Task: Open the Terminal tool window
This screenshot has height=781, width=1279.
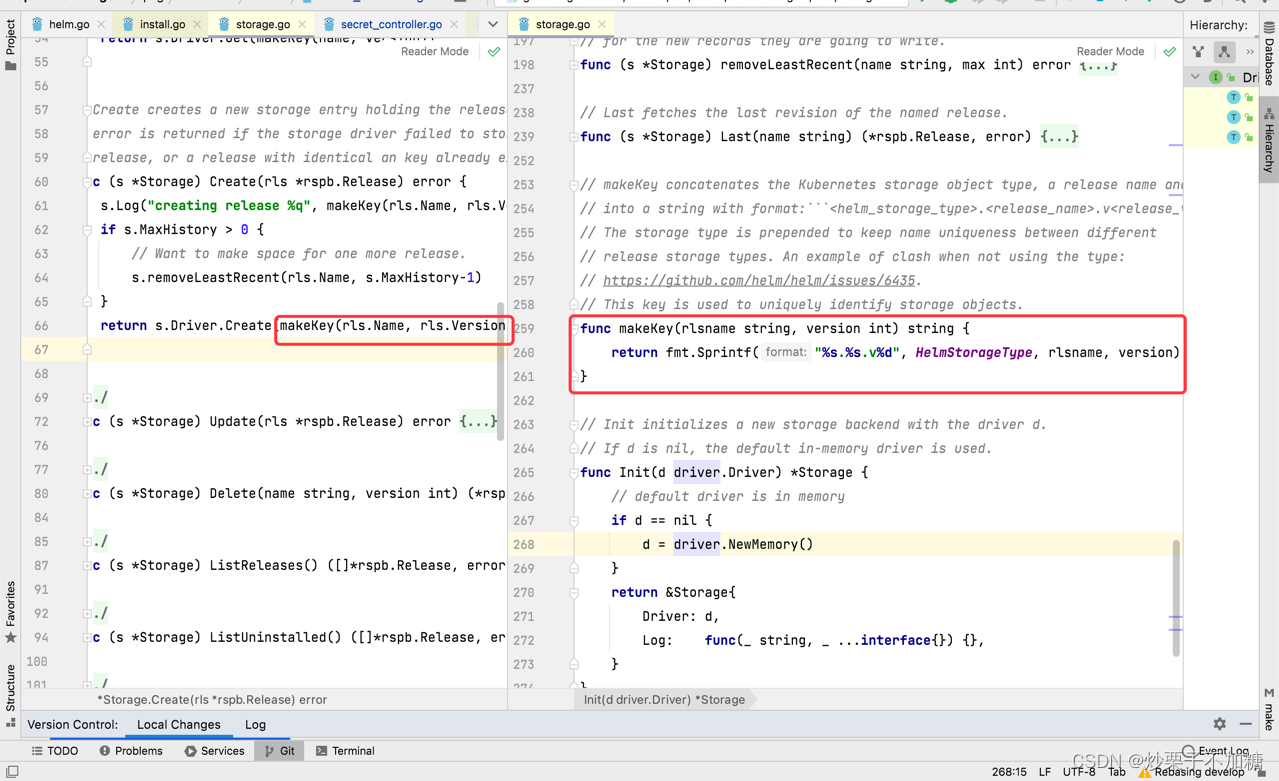Action: 345,751
